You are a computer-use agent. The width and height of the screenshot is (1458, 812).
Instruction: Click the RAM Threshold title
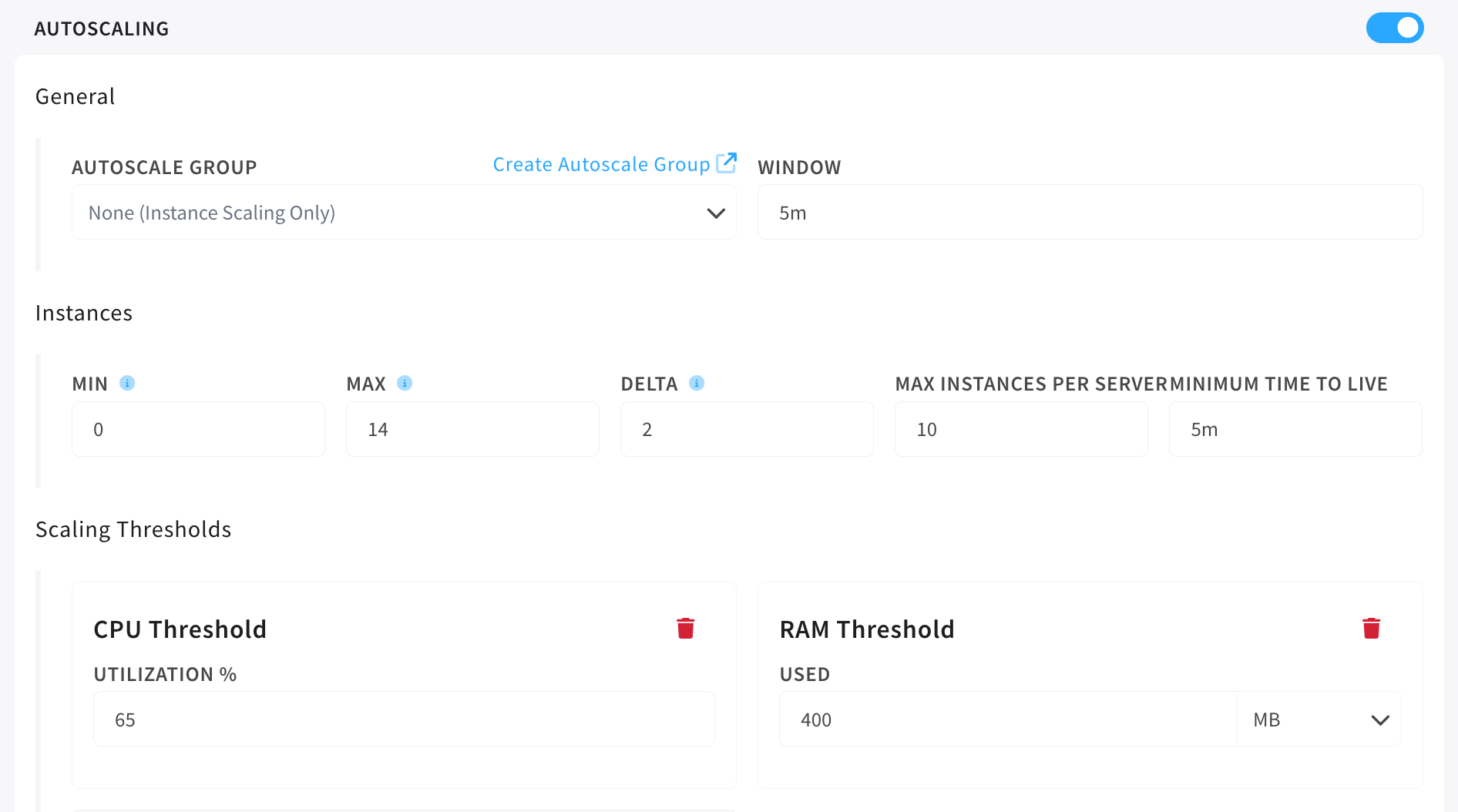[867, 629]
